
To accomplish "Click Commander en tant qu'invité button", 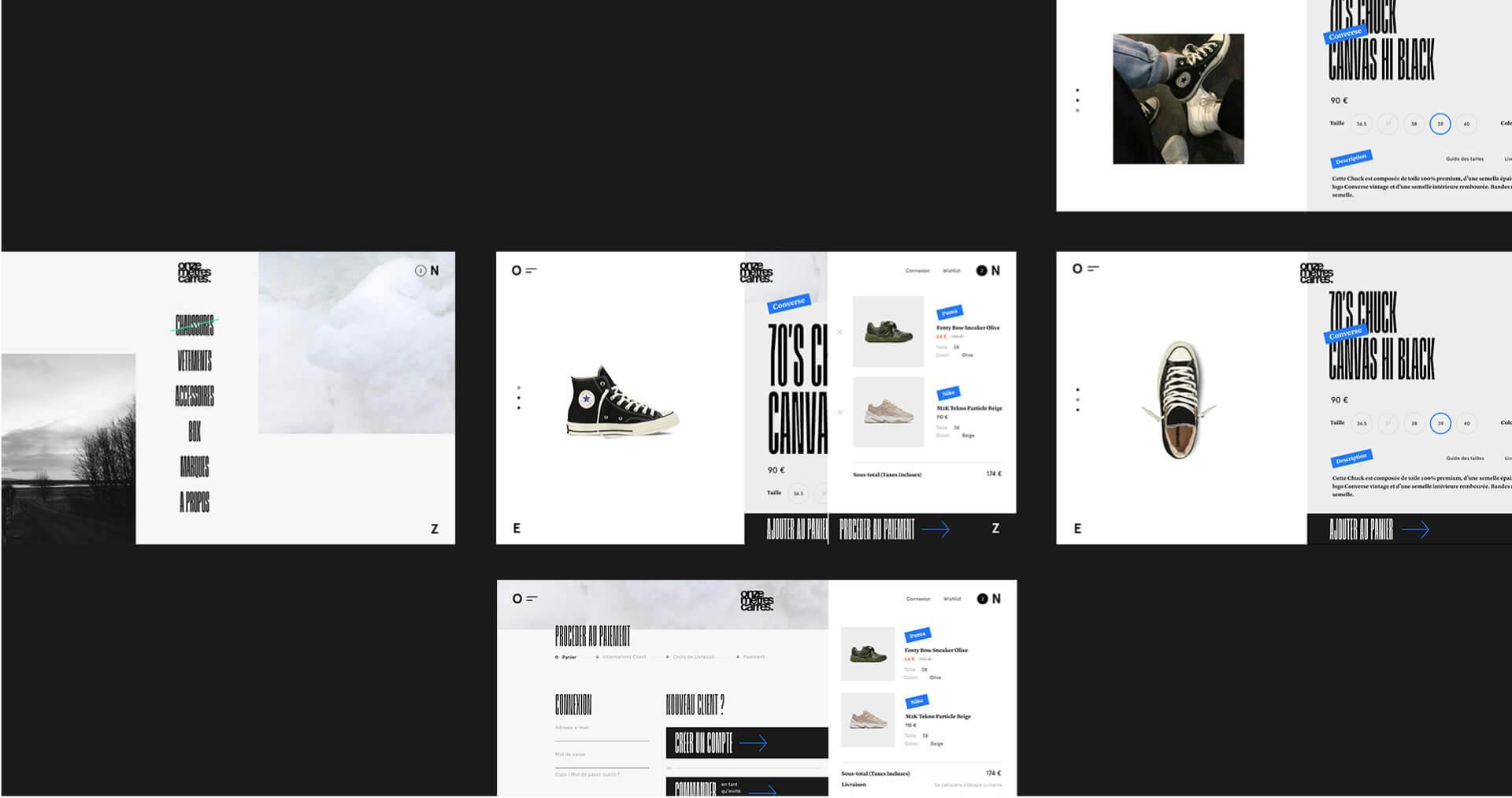I will [747, 787].
